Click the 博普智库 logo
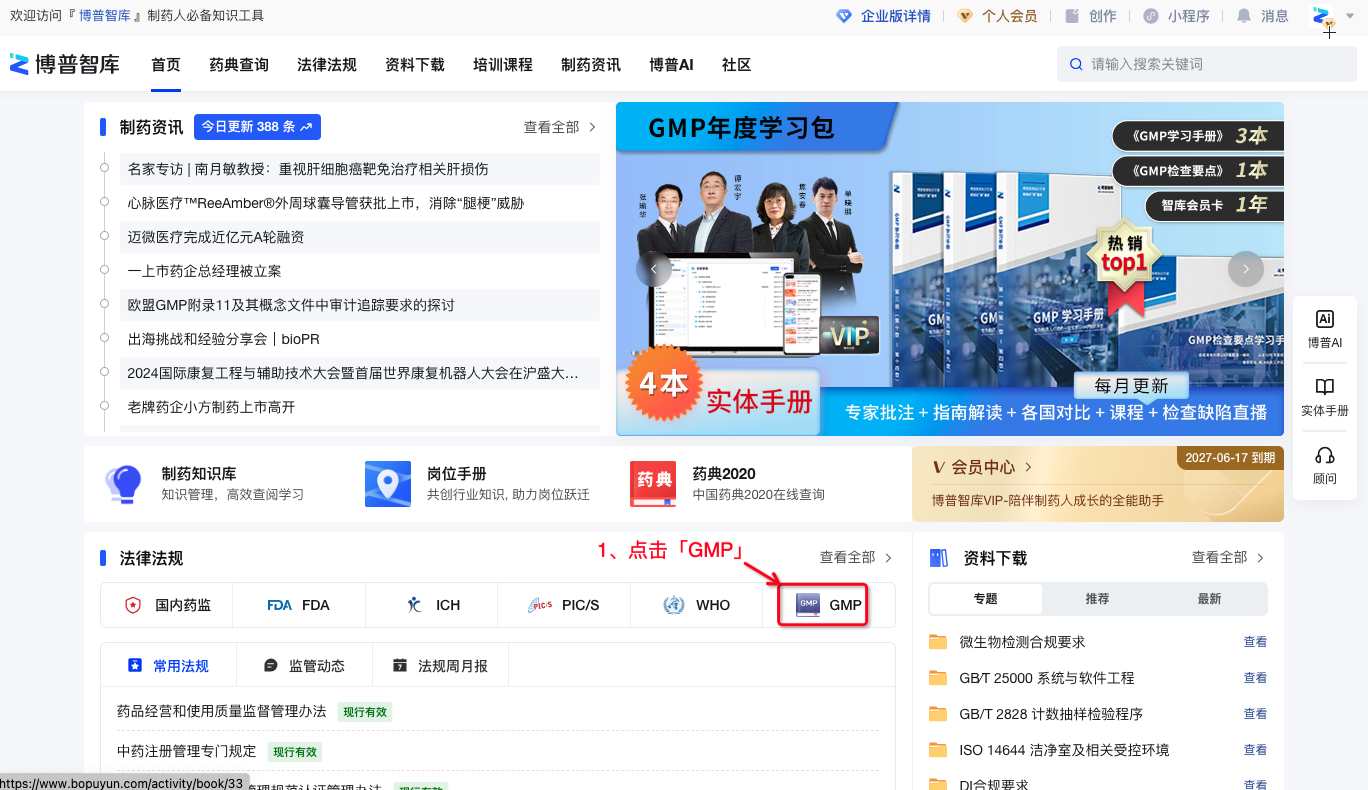 point(65,64)
